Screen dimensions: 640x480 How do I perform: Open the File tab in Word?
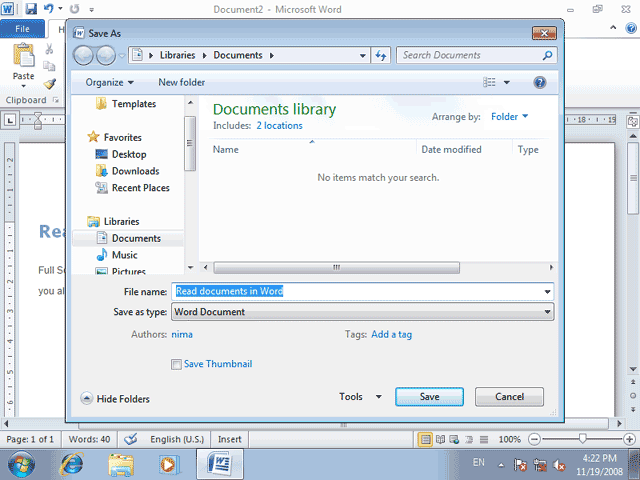point(22,29)
